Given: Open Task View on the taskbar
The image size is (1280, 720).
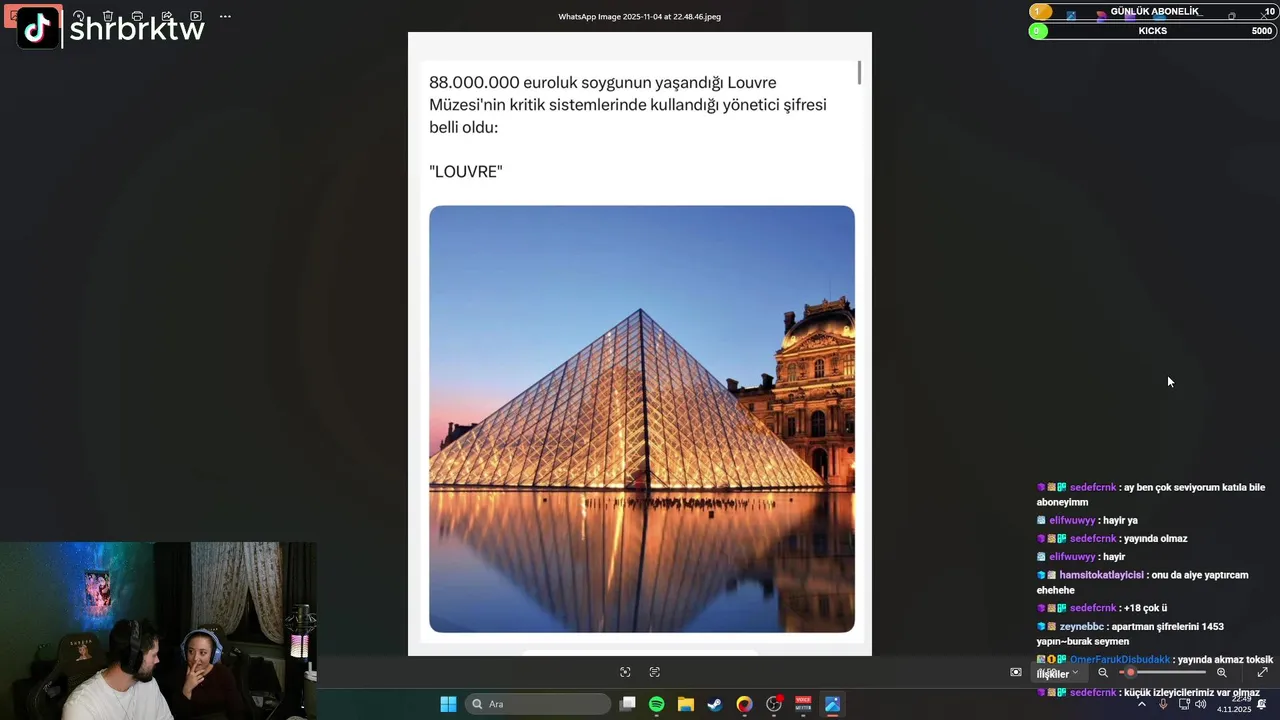Looking at the screenshot, I should (628, 704).
